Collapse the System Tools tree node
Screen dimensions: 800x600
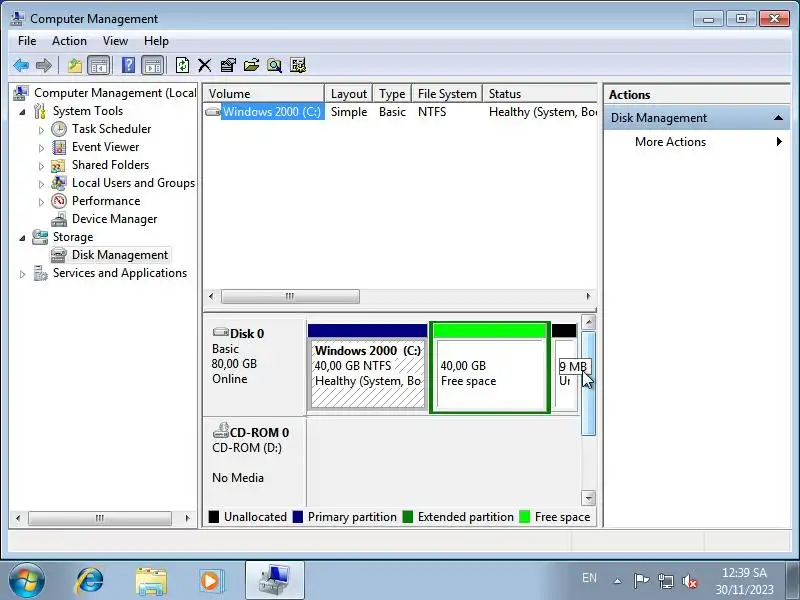(x=22, y=112)
